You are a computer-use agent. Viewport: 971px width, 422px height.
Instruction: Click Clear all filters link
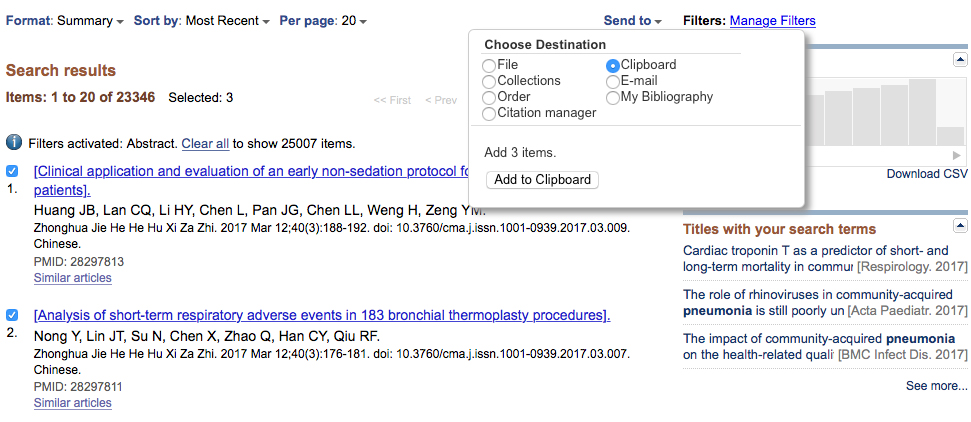pyautogui.click(x=205, y=144)
